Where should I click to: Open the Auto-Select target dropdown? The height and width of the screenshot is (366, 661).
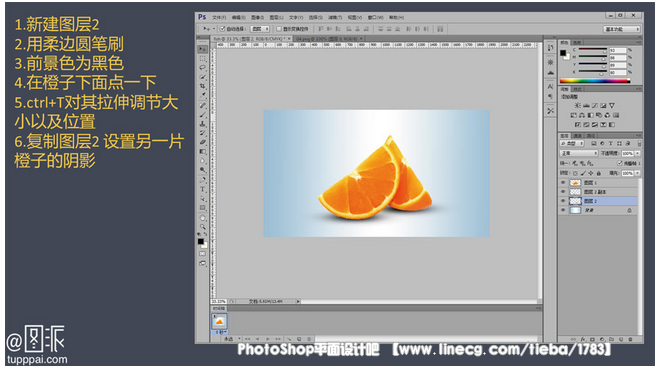pos(260,29)
